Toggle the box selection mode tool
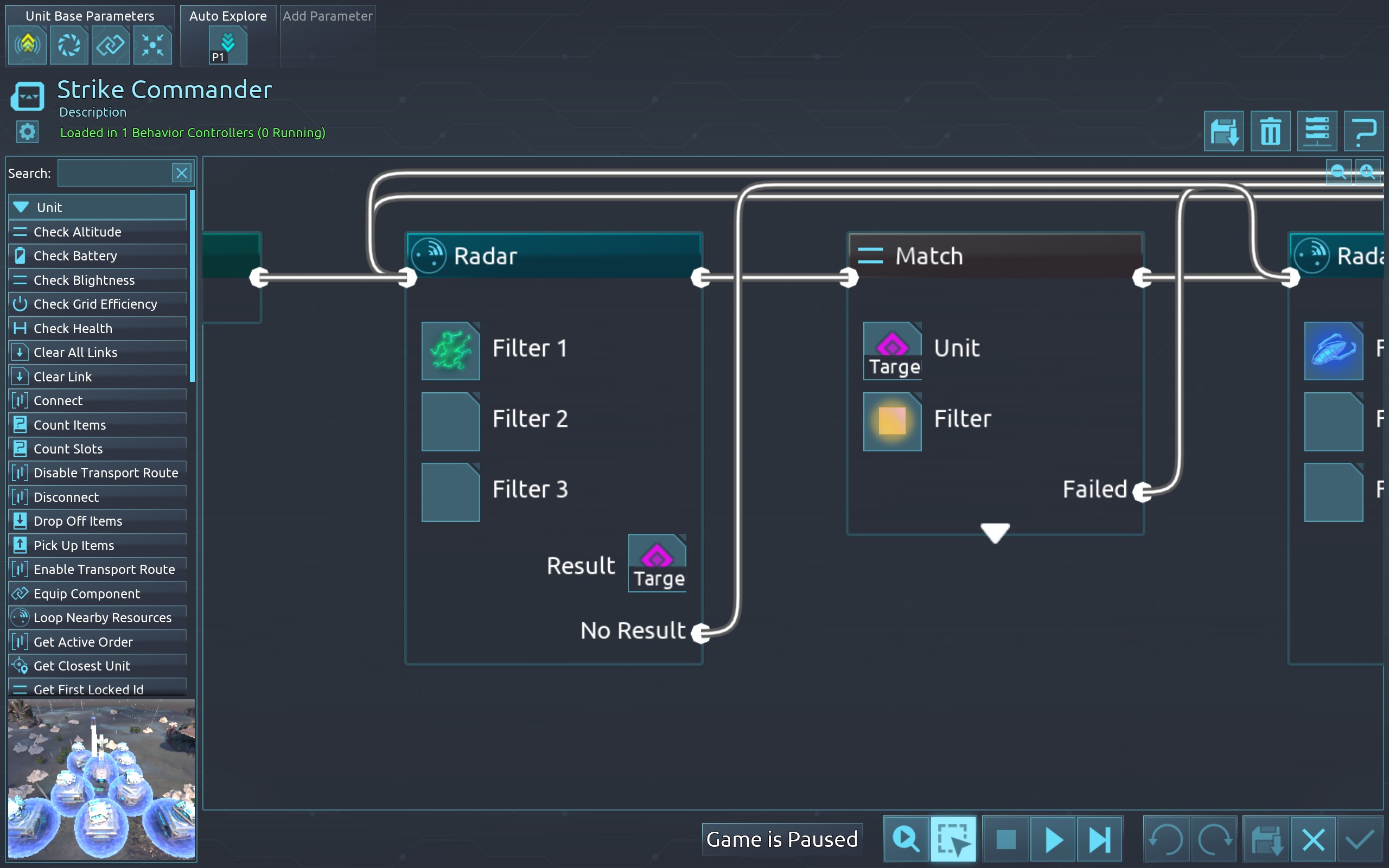 point(953,839)
